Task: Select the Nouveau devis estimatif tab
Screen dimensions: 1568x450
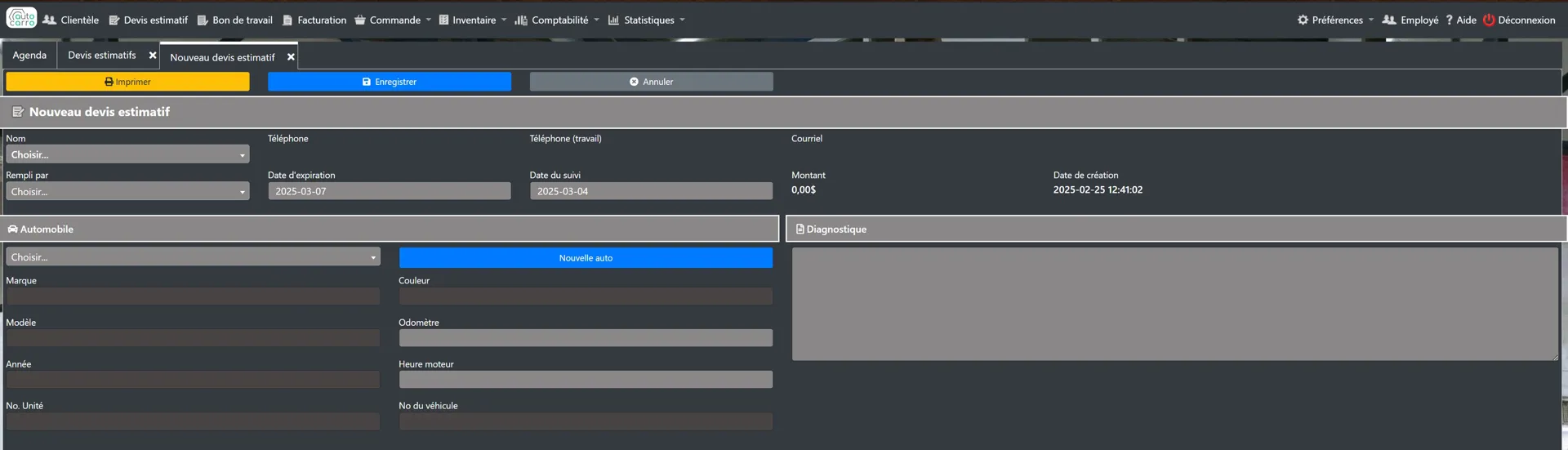Action: pyautogui.click(x=222, y=57)
